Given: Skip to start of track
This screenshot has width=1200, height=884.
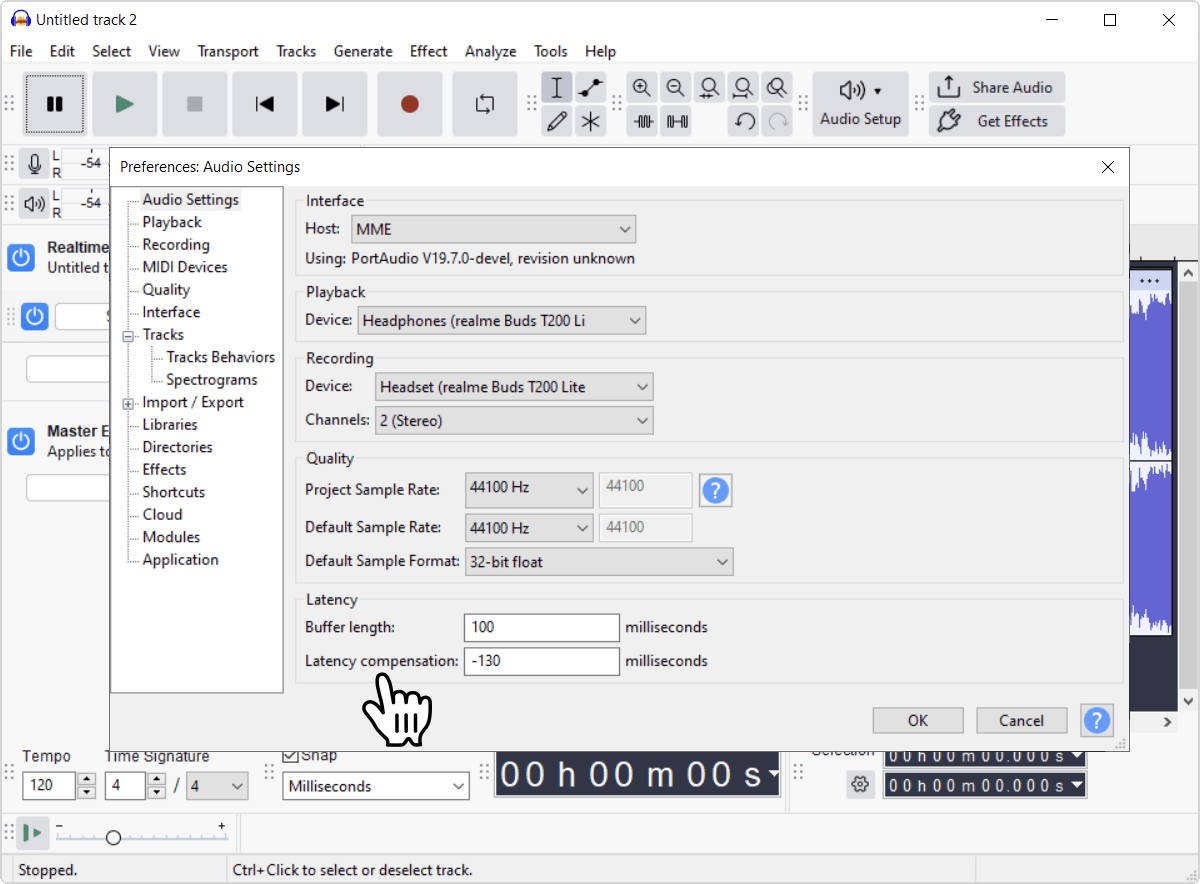Looking at the screenshot, I should coord(265,104).
